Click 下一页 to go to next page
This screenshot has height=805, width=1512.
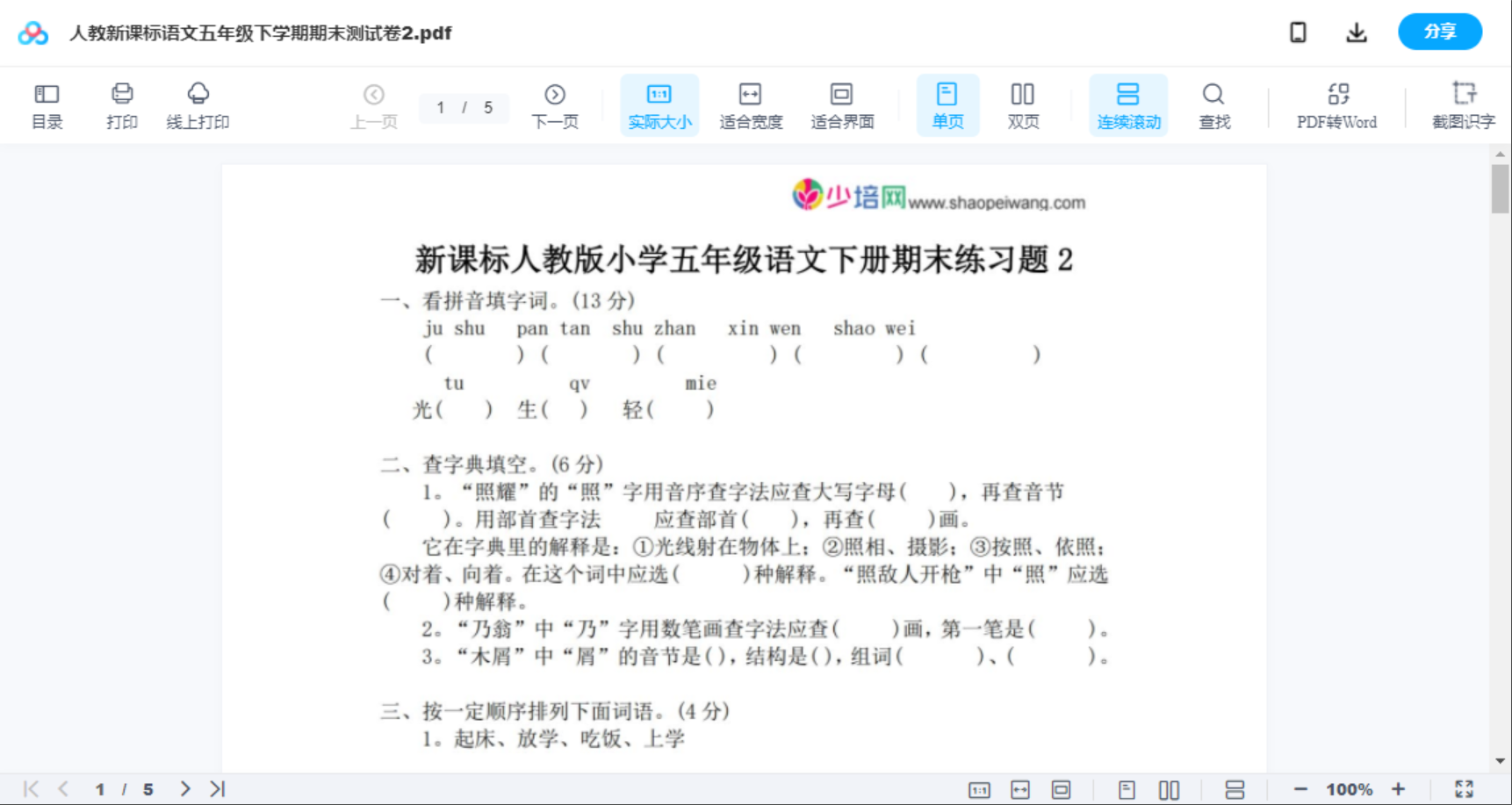click(554, 104)
